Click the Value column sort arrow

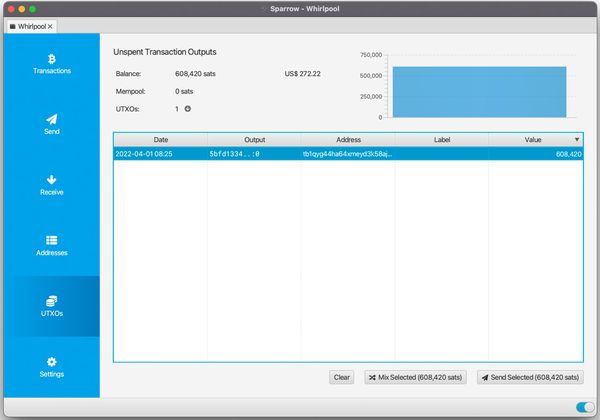(x=576, y=139)
